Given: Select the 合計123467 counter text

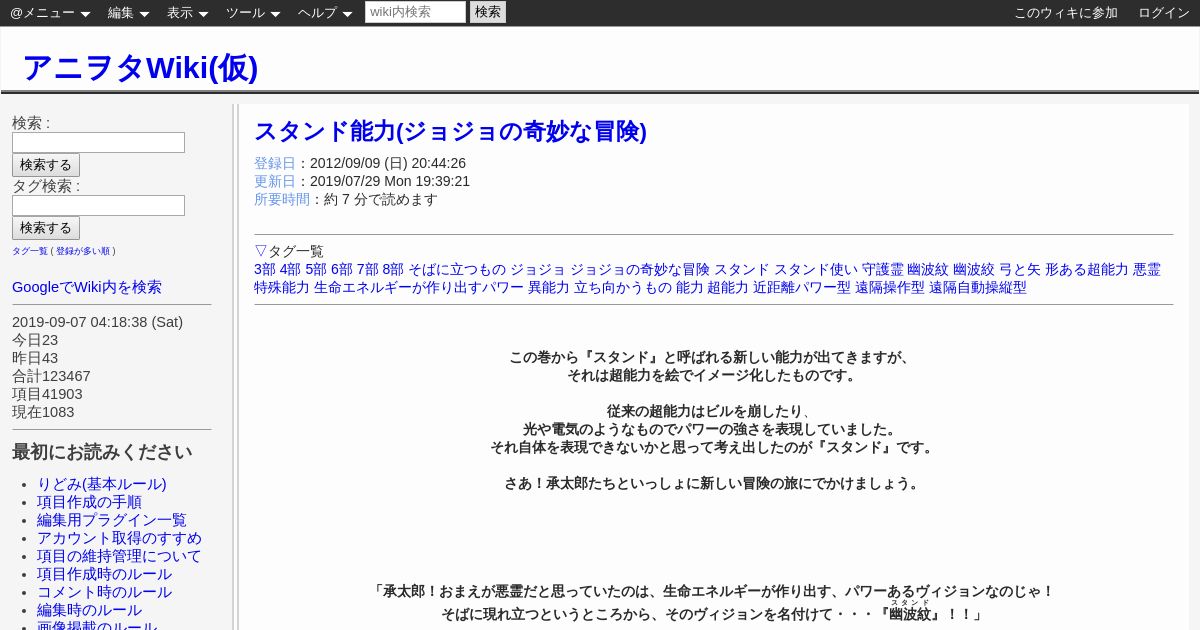Looking at the screenshot, I should pyautogui.click(x=51, y=376).
